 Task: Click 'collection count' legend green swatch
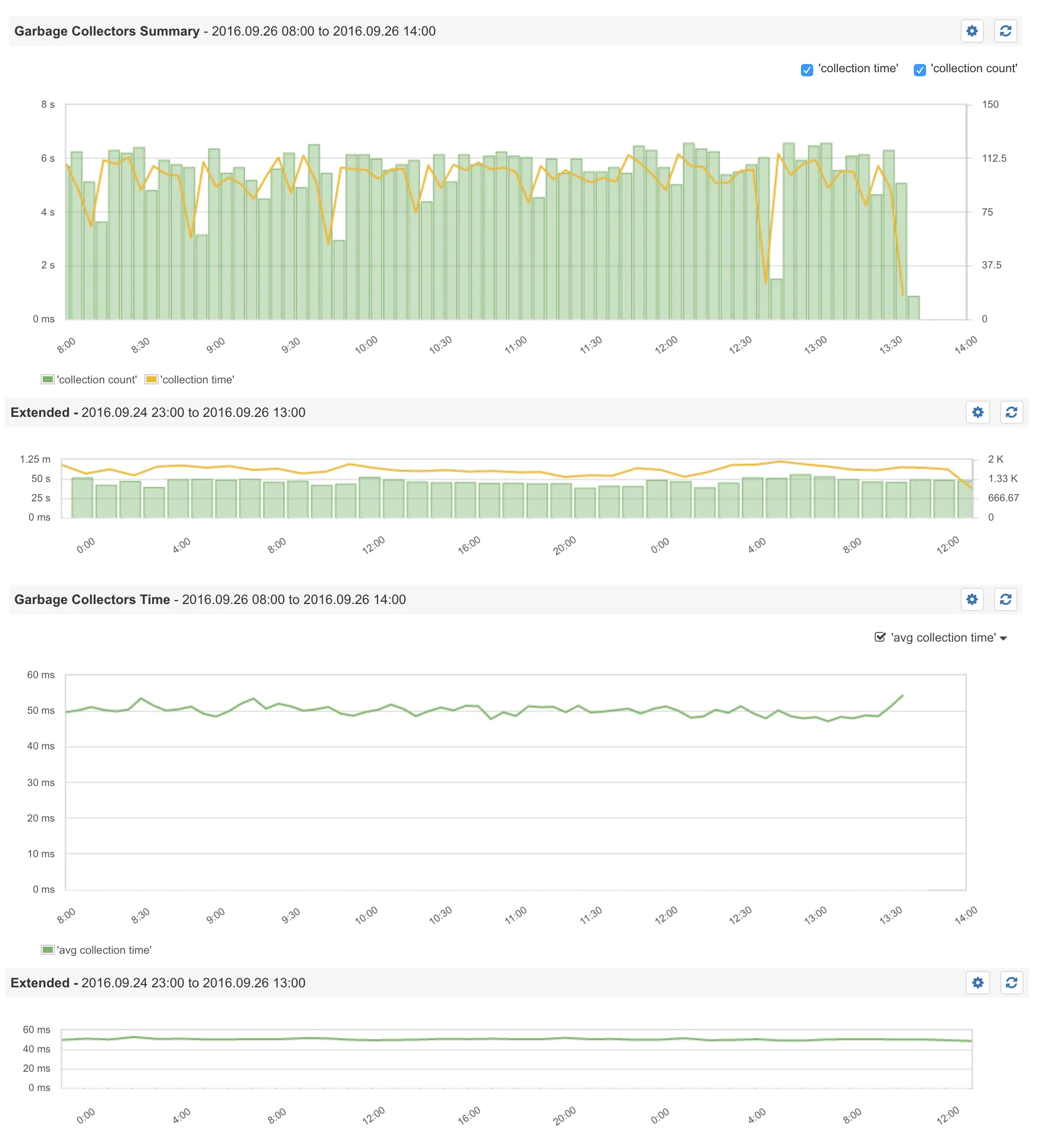pyautogui.click(x=48, y=379)
